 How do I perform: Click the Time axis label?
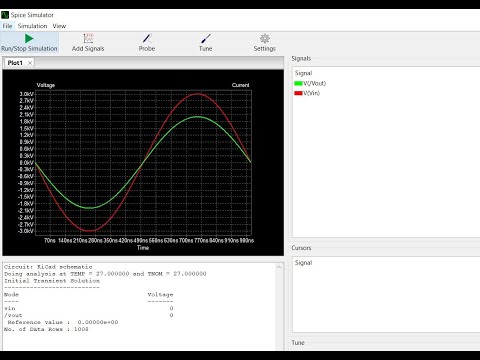tap(143, 248)
